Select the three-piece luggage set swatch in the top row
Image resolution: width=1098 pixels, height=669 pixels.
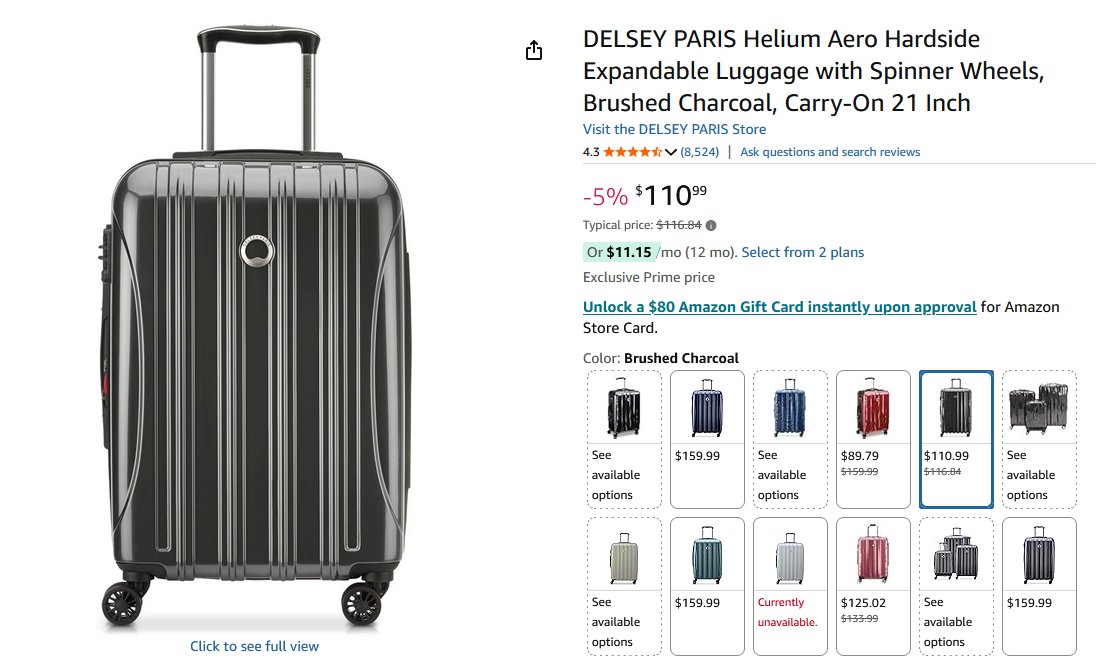tap(1039, 439)
